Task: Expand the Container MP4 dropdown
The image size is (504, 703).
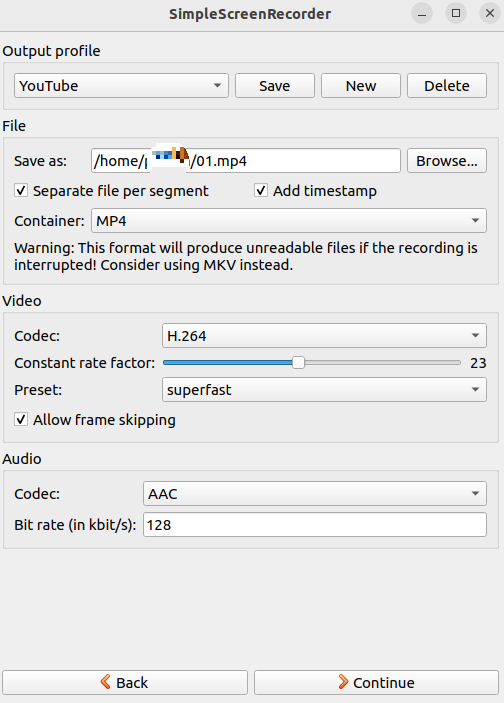Action: click(289, 221)
